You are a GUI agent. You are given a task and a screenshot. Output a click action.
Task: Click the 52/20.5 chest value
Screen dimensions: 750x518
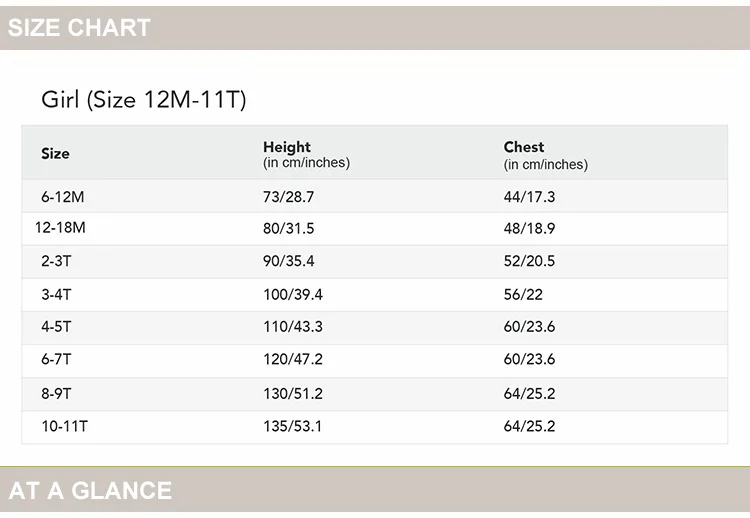click(x=529, y=261)
